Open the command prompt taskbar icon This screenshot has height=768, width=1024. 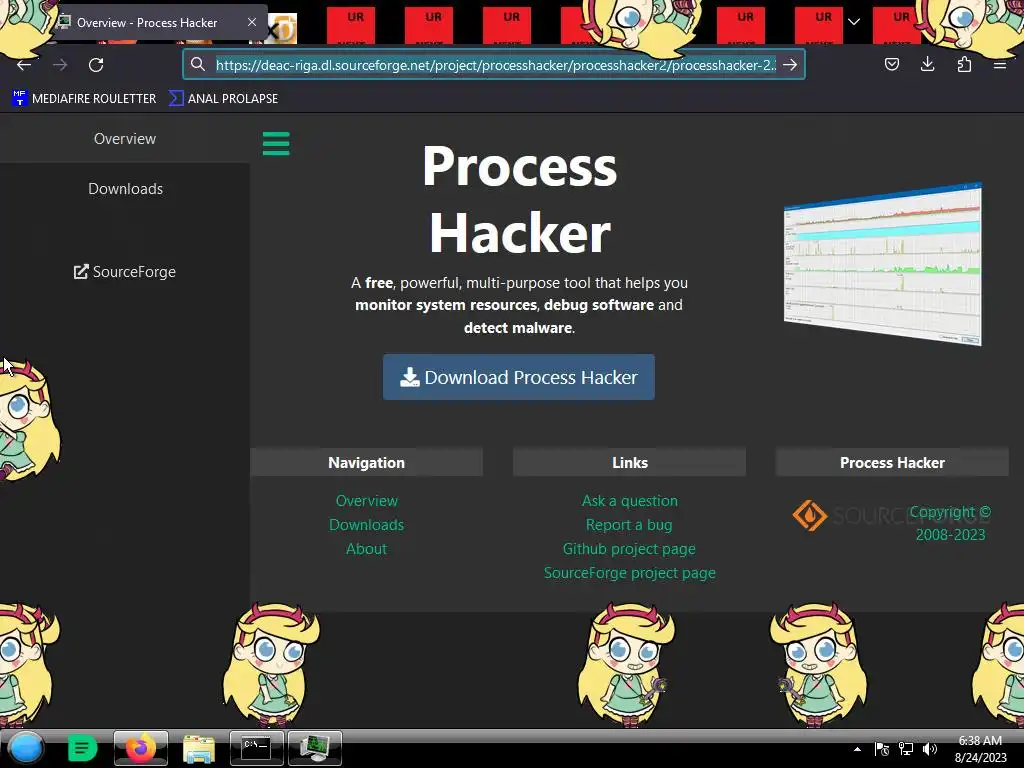click(257, 748)
